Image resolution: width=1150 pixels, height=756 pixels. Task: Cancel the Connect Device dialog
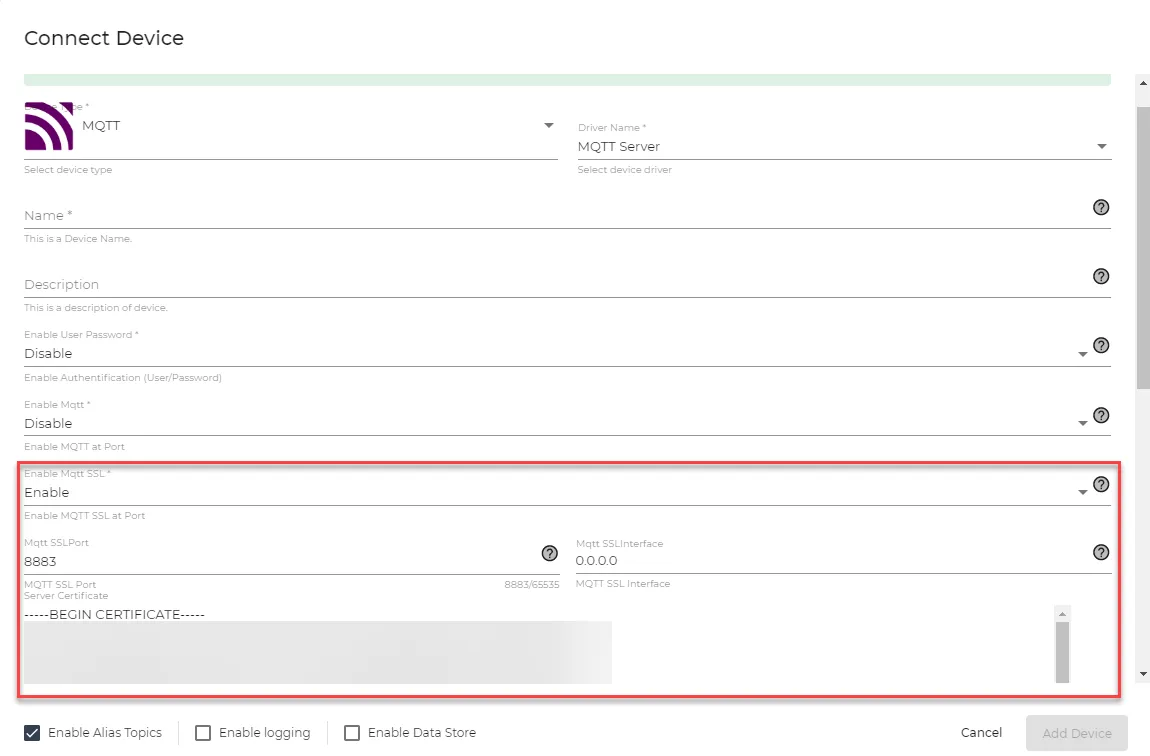click(981, 733)
